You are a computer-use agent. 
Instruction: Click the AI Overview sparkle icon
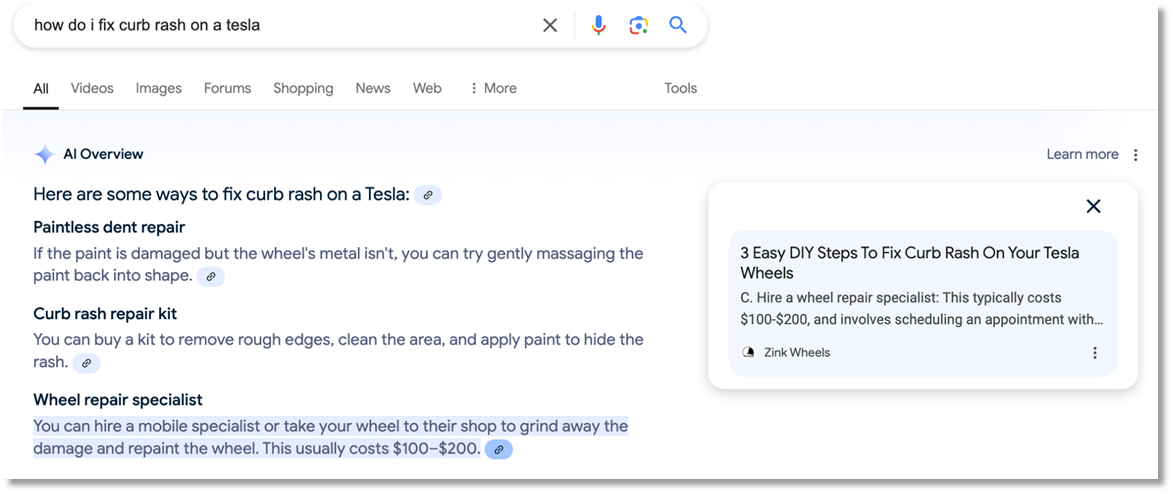44,155
